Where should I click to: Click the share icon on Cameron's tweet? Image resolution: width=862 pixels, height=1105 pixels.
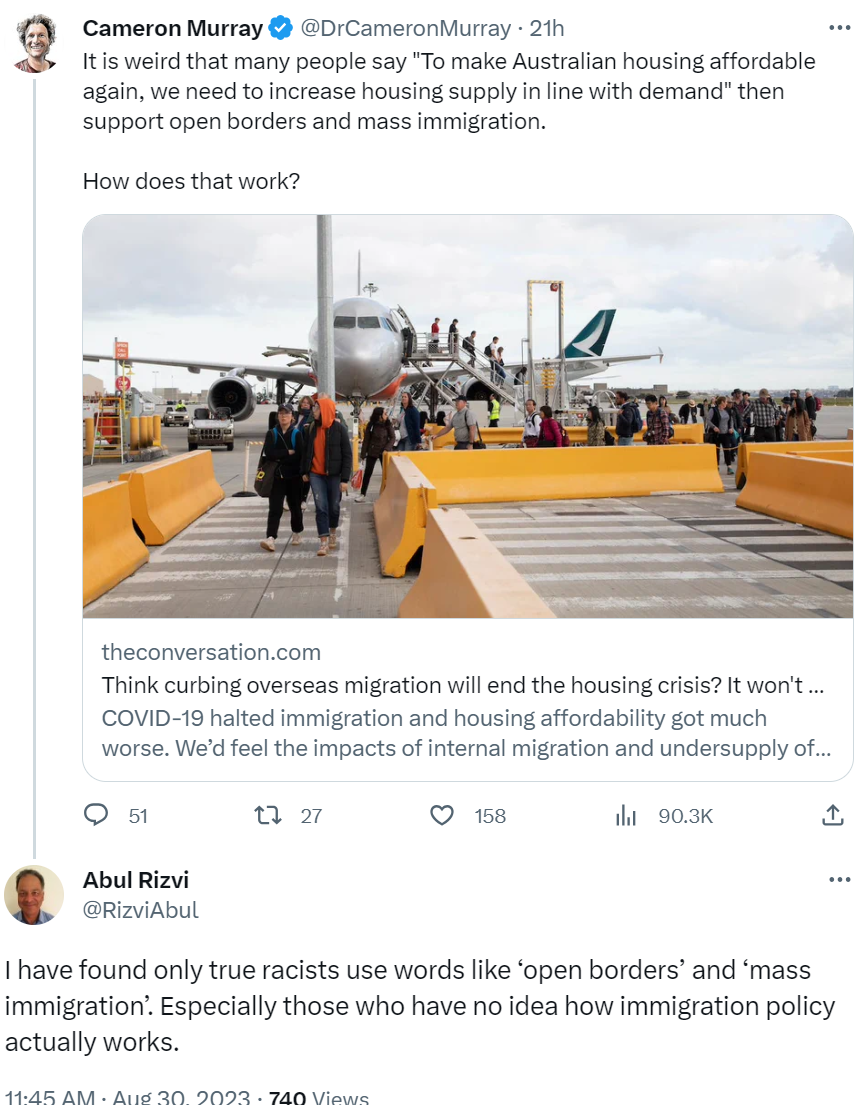coord(832,816)
